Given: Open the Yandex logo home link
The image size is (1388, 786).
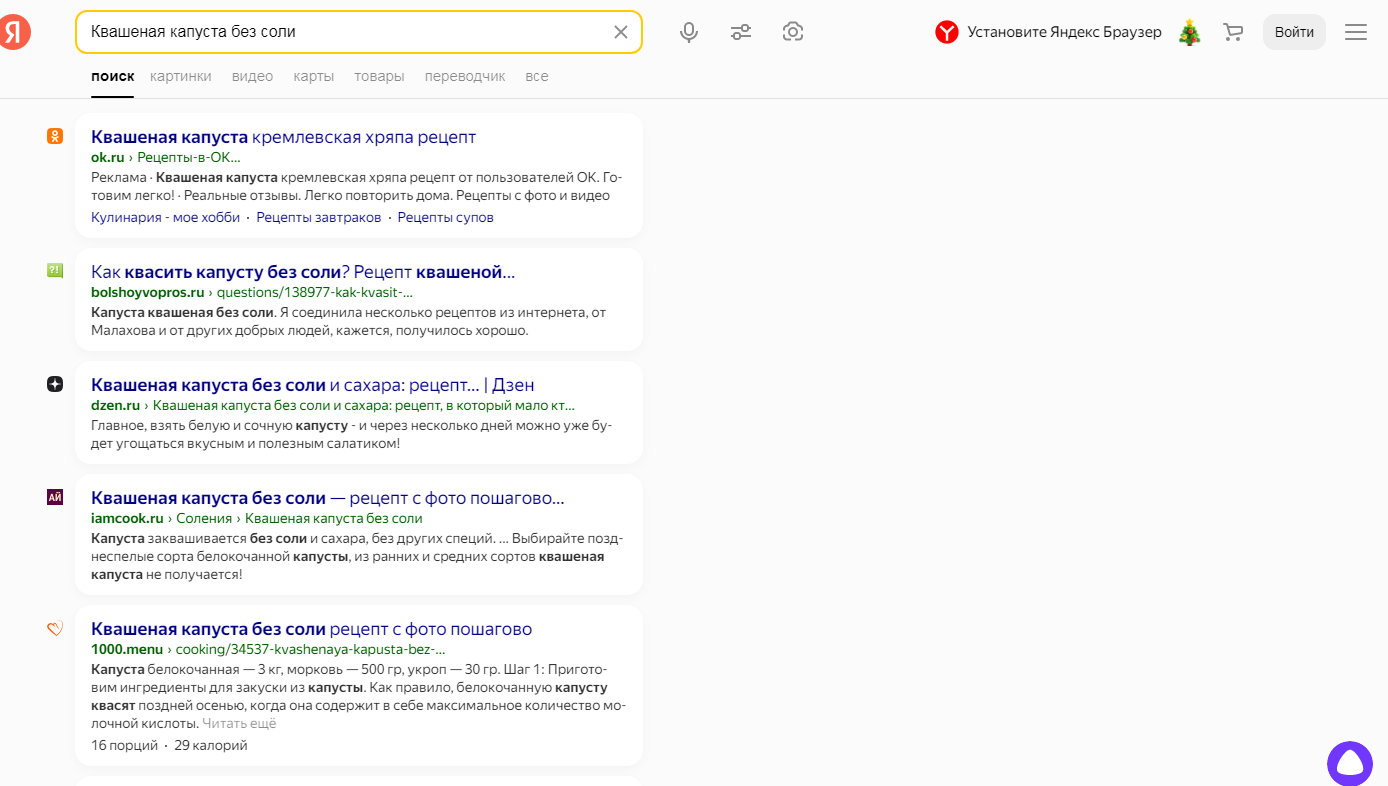Looking at the screenshot, I should tap(14, 32).
